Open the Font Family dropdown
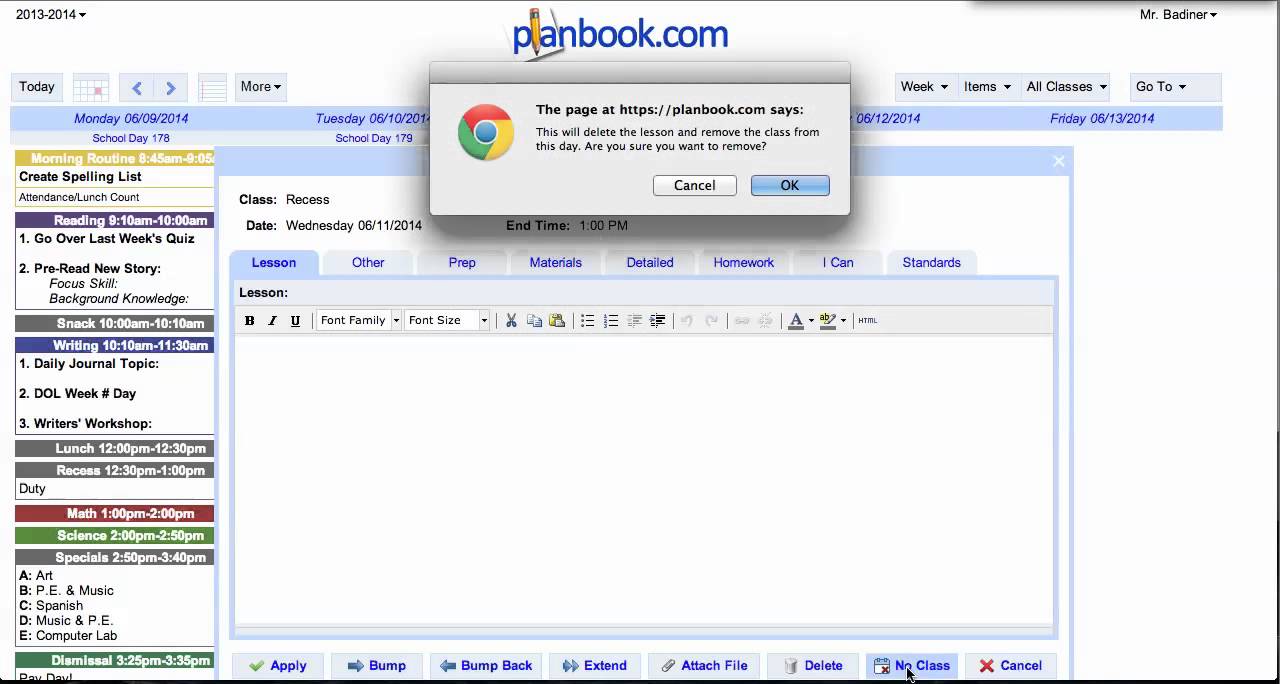1280x684 pixels. point(359,321)
